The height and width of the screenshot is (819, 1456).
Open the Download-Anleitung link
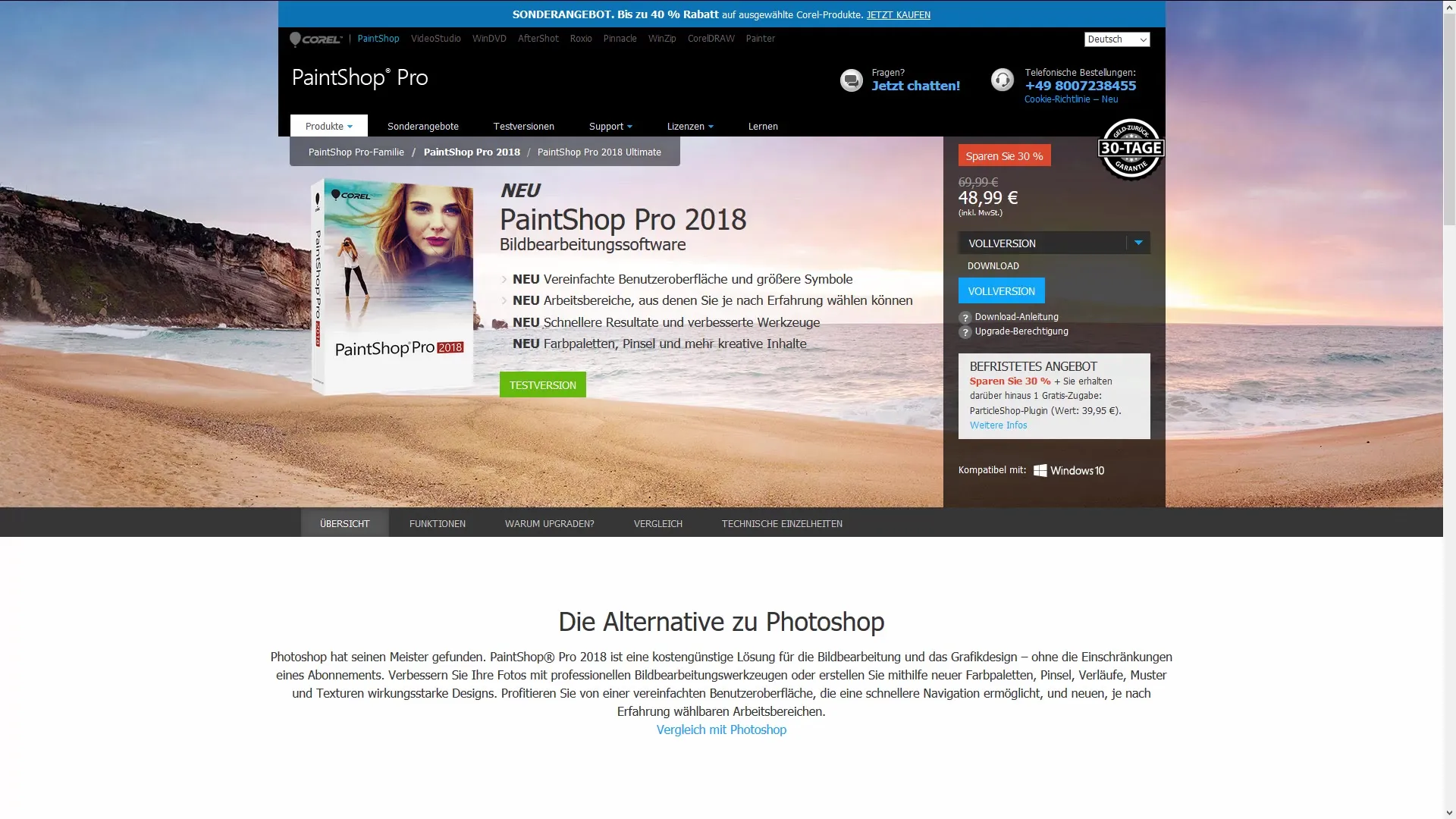coord(1016,317)
